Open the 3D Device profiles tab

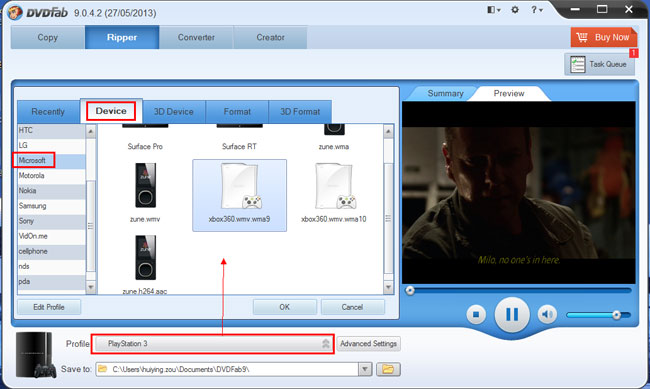click(174, 112)
